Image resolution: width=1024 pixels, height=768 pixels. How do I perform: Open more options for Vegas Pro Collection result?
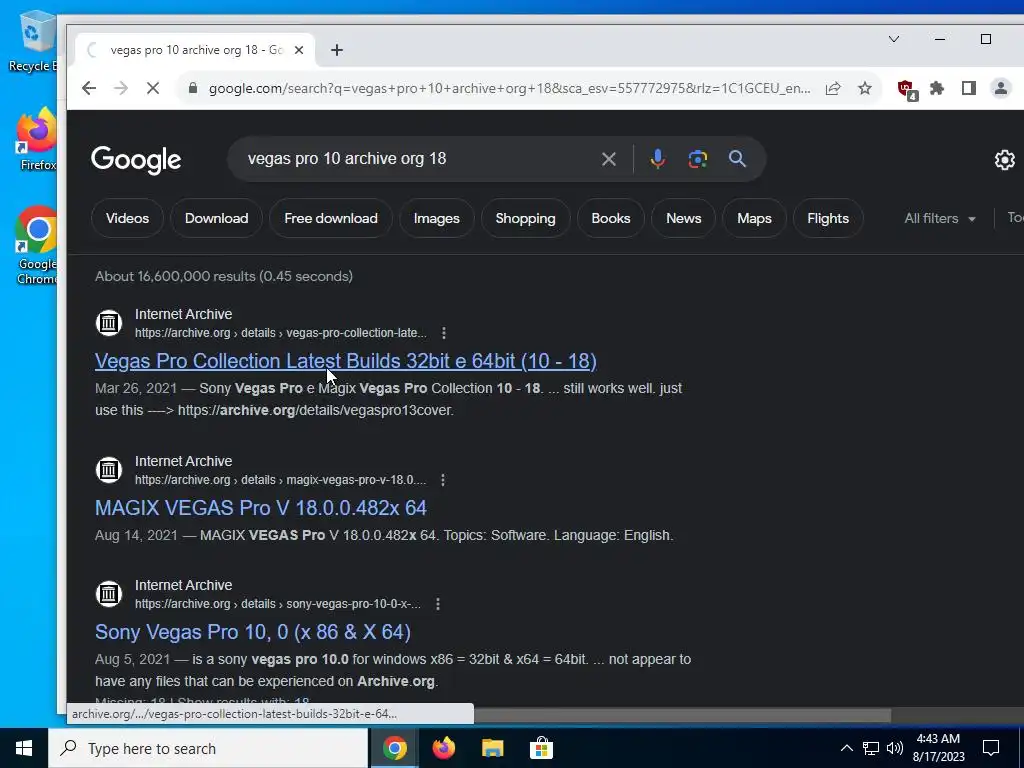coord(443,333)
